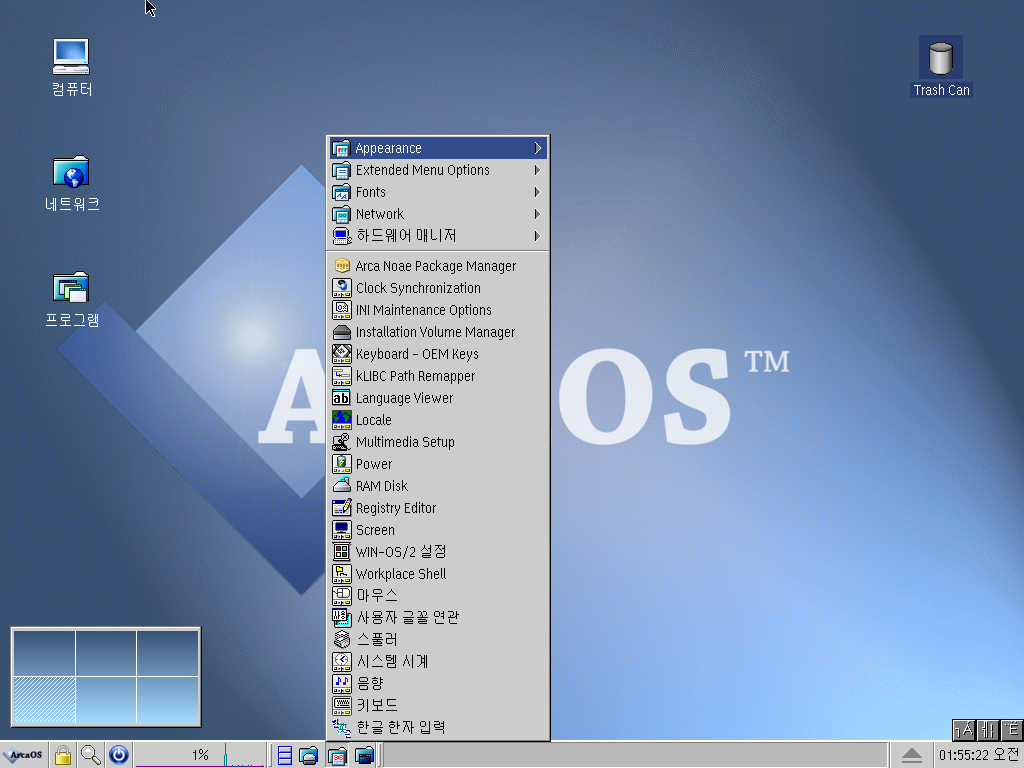Click the eject tray button
The width and height of the screenshot is (1024, 768).
pyautogui.click(x=911, y=755)
